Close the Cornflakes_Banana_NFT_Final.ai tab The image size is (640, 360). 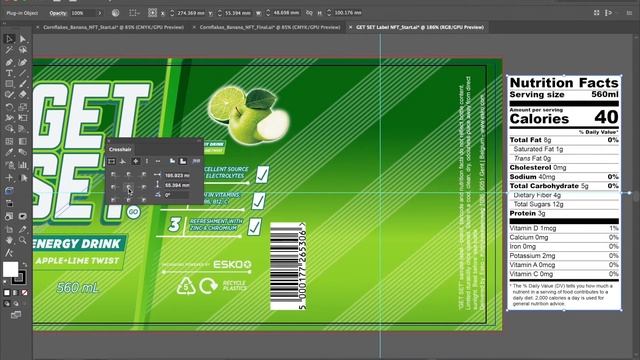pos(194,27)
